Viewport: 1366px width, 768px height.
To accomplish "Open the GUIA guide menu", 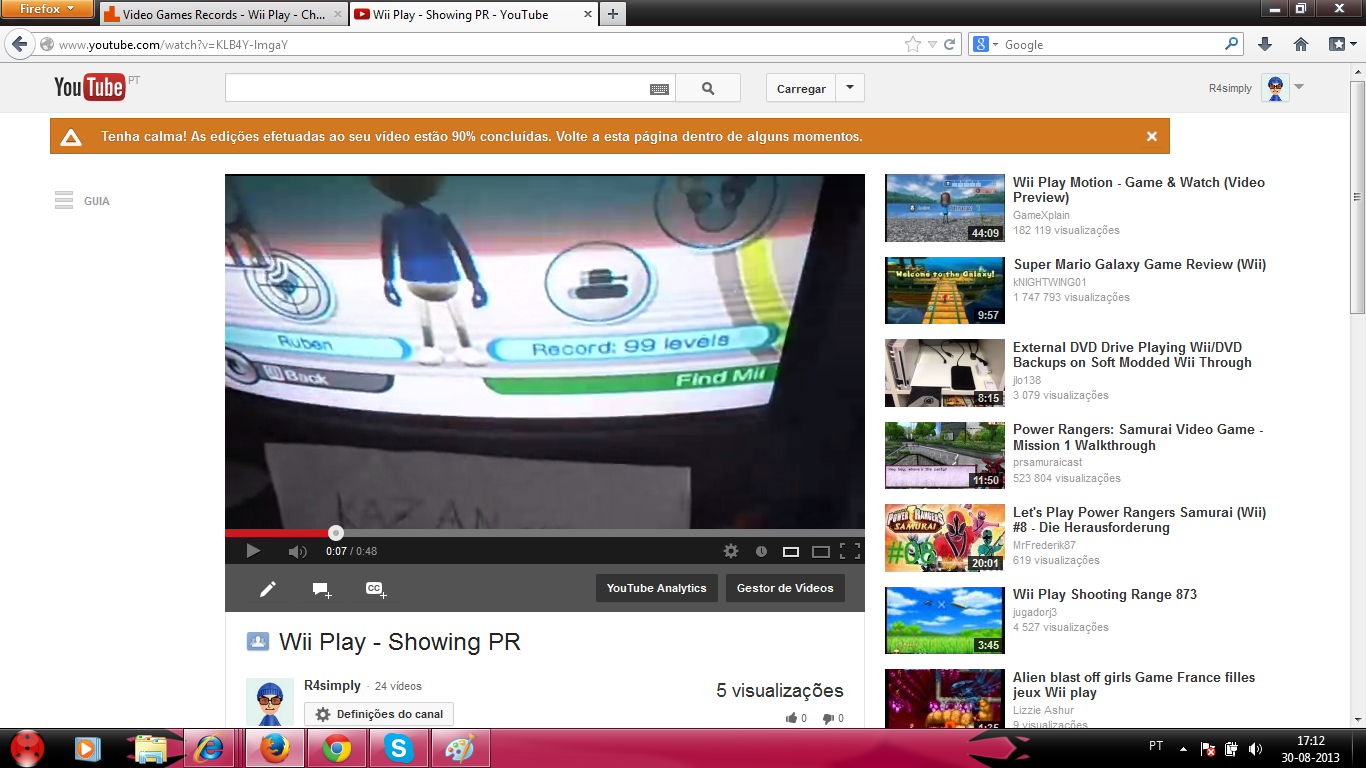I will 82,201.
